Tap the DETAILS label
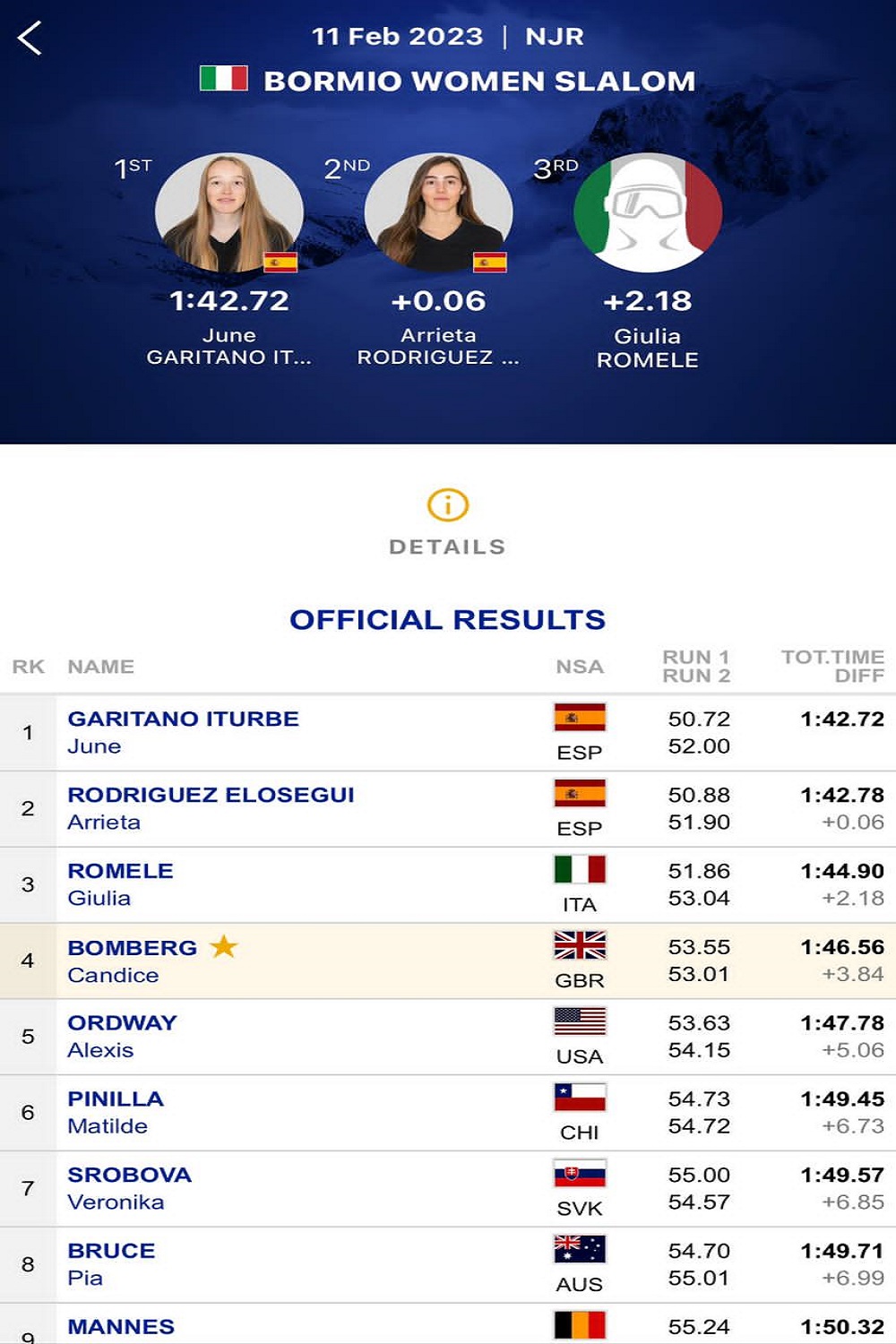Image resolution: width=896 pixels, height=1344 pixels. click(447, 547)
